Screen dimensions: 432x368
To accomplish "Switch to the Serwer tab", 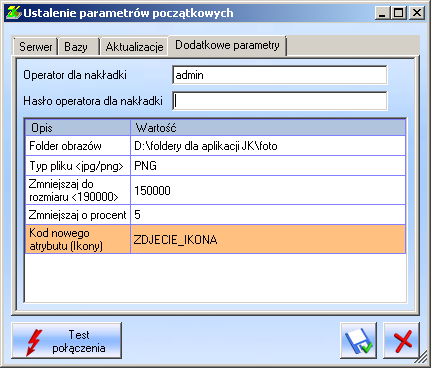I will coord(35,46).
